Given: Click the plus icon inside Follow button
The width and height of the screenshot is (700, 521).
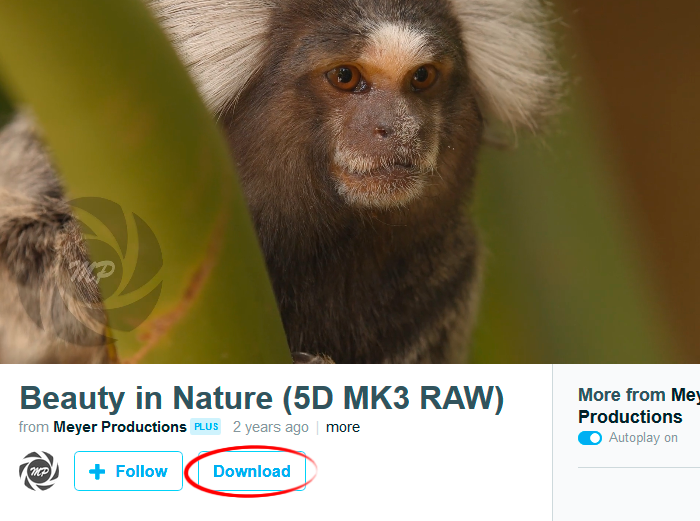Looking at the screenshot, I should (x=97, y=471).
